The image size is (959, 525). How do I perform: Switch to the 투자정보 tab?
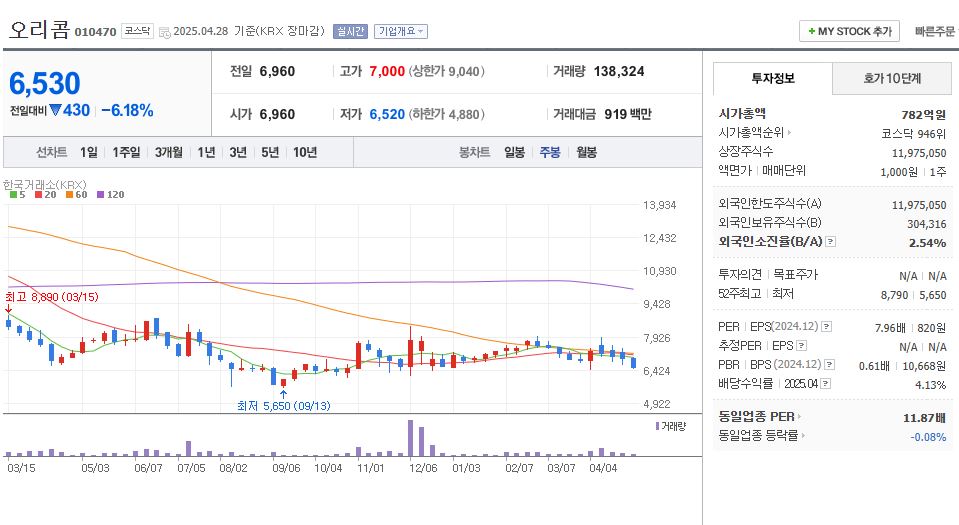[x=772, y=78]
